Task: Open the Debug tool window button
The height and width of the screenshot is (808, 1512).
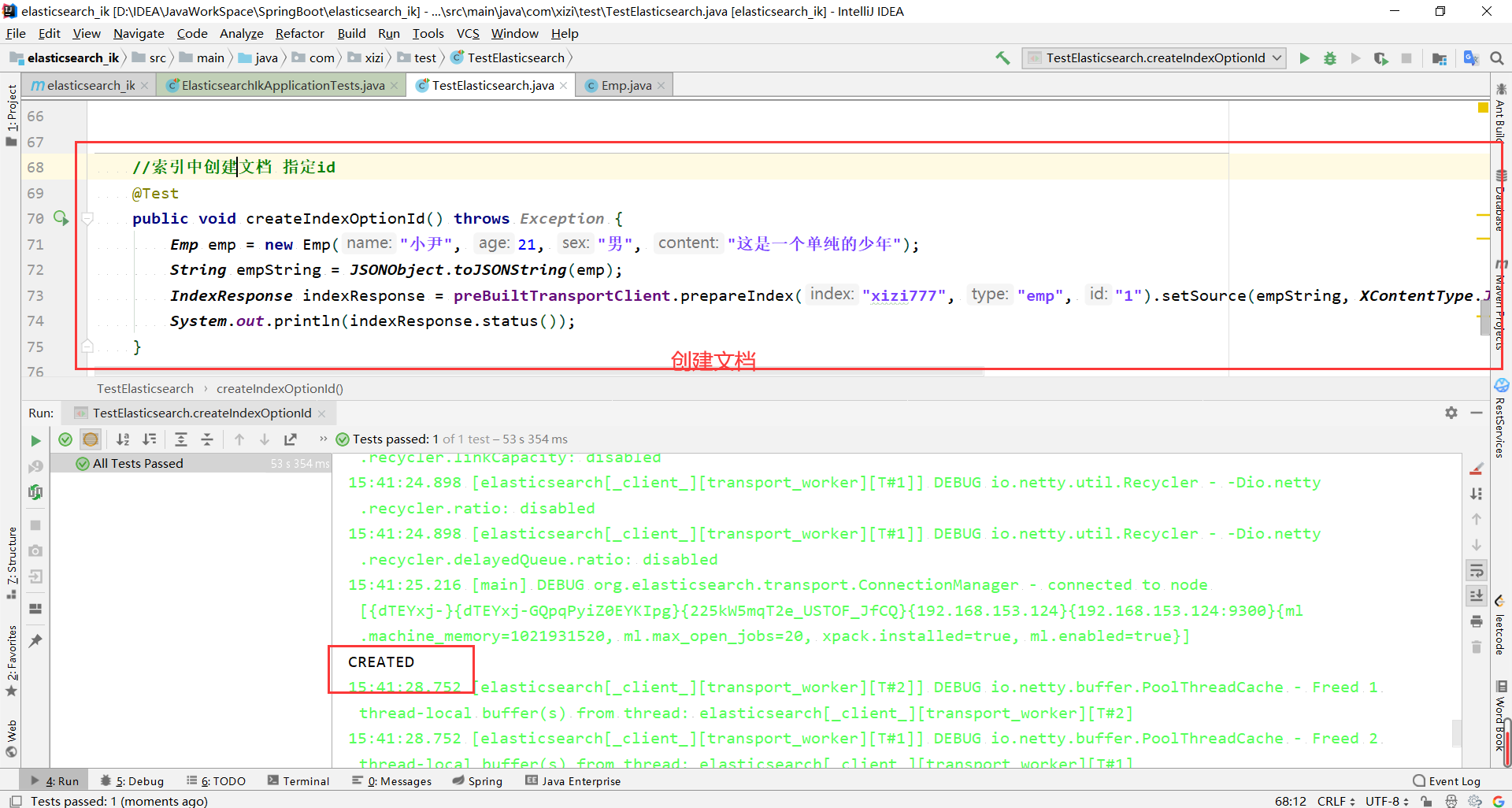Action: click(132, 781)
